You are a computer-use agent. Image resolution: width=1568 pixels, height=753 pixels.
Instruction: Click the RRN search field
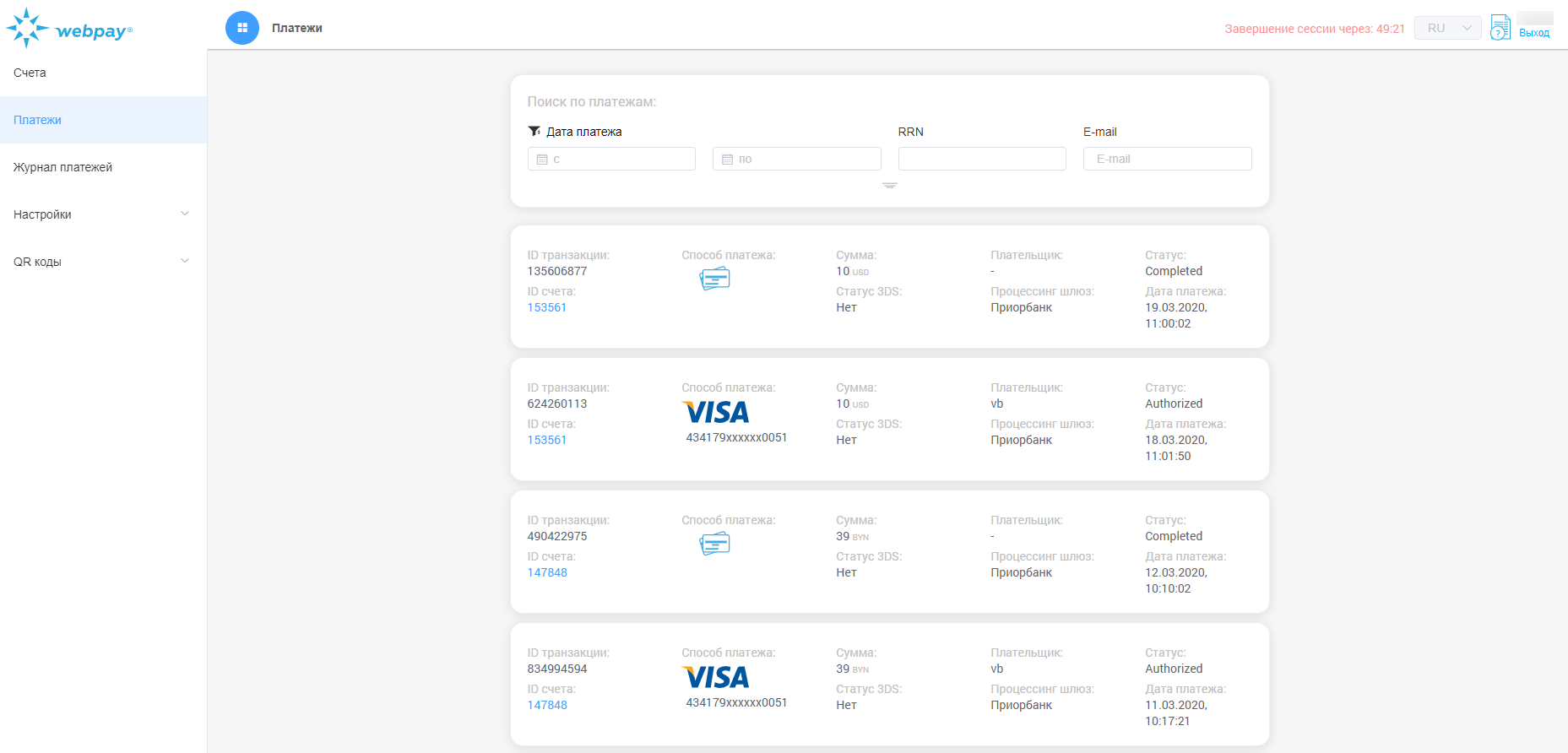tap(981, 159)
